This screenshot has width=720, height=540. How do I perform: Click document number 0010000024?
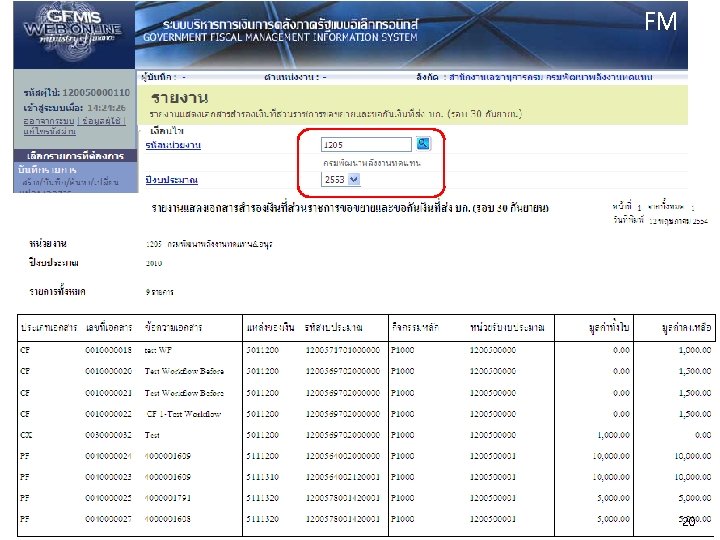(108, 456)
